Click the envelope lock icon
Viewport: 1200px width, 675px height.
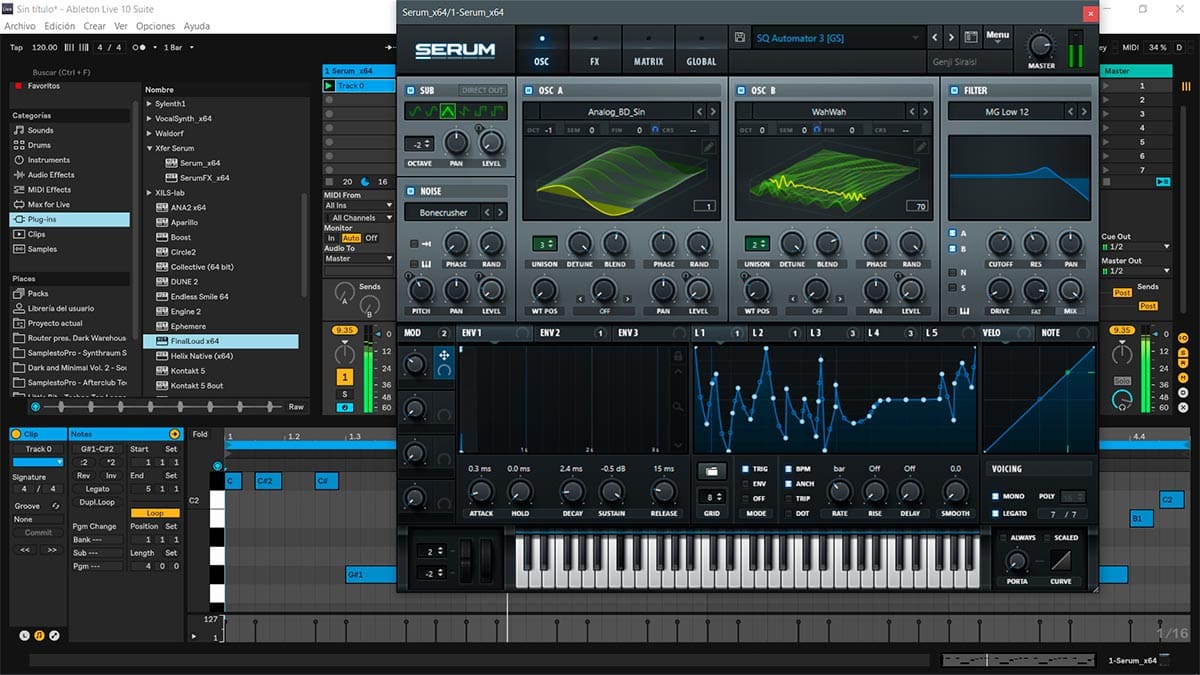(678, 355)
